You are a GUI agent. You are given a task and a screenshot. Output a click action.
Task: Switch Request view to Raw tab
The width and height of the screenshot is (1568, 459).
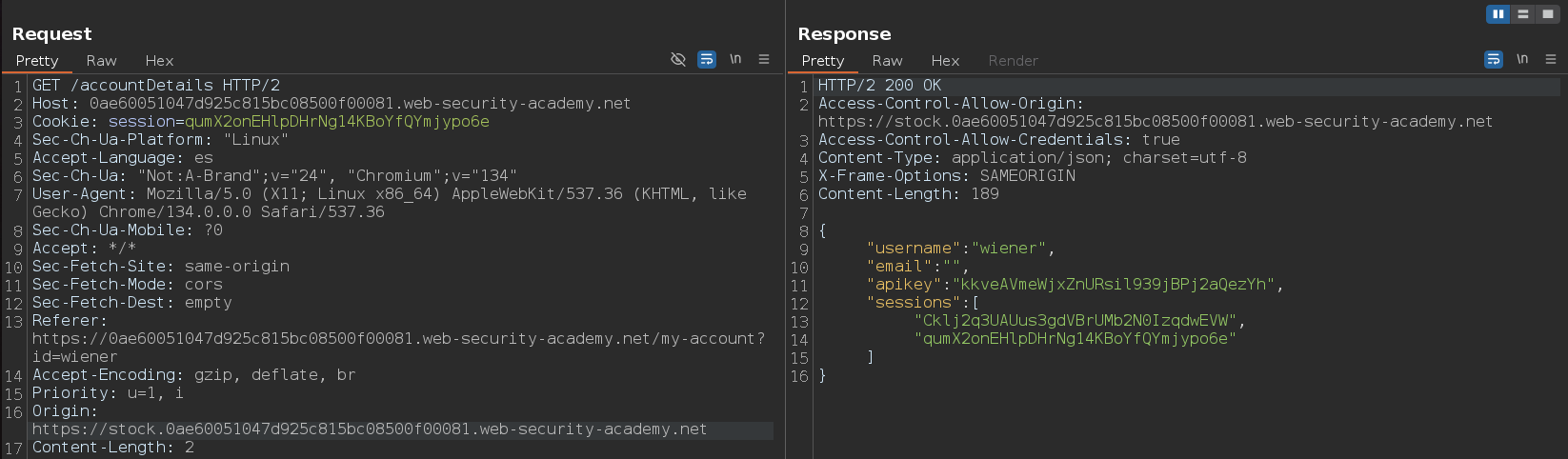coord(101,60)
